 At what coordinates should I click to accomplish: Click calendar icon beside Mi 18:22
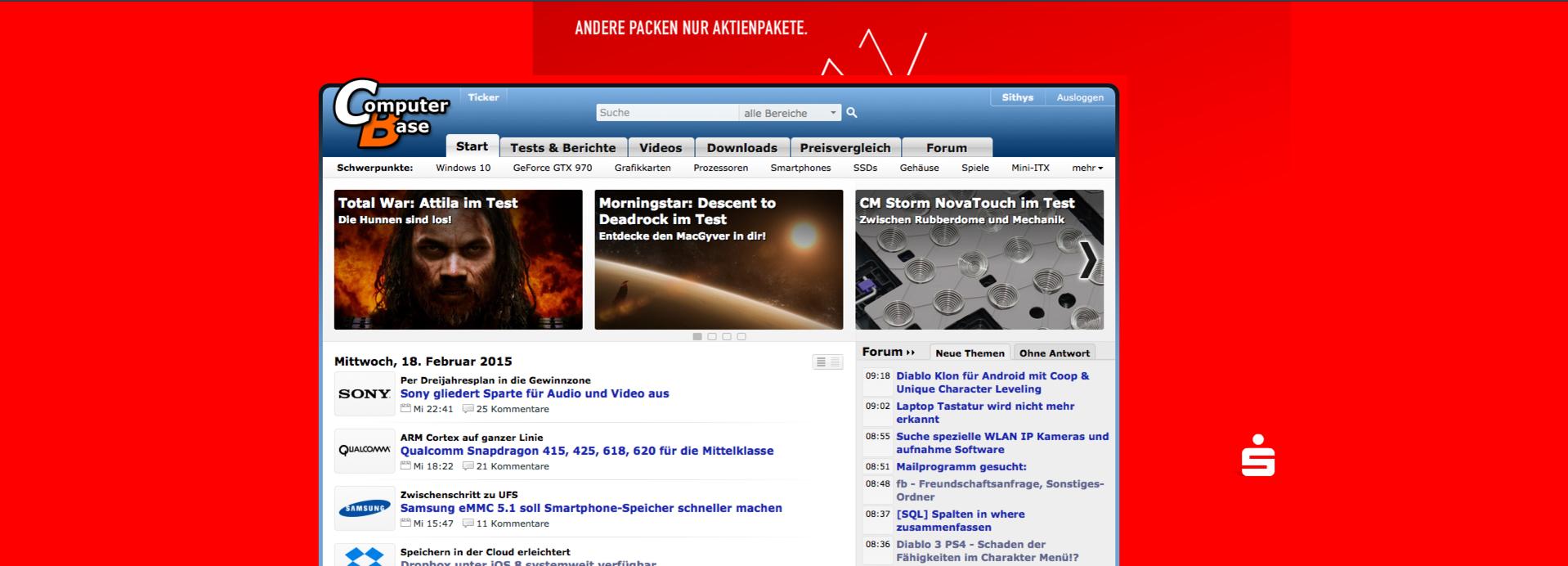(405, 465)
